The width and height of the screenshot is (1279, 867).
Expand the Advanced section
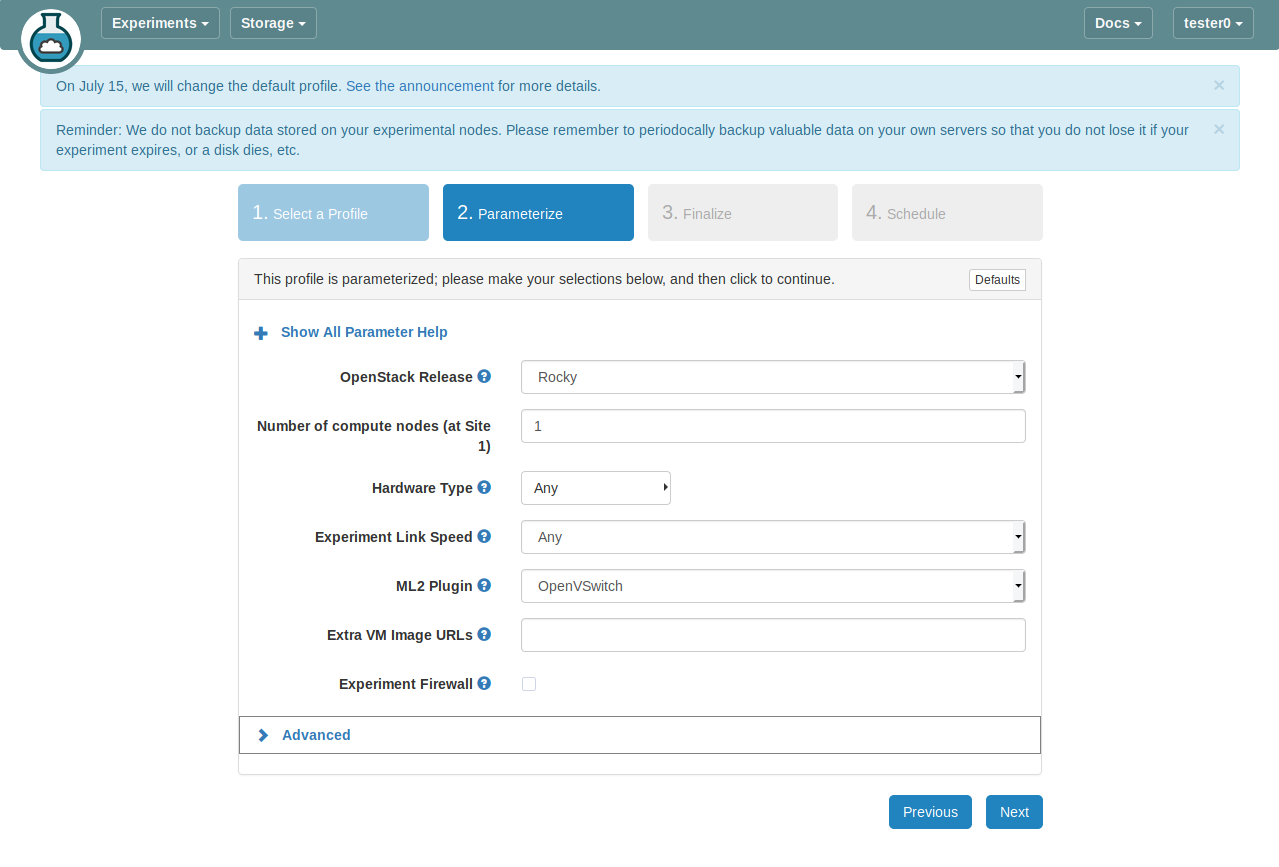[315, 735]
